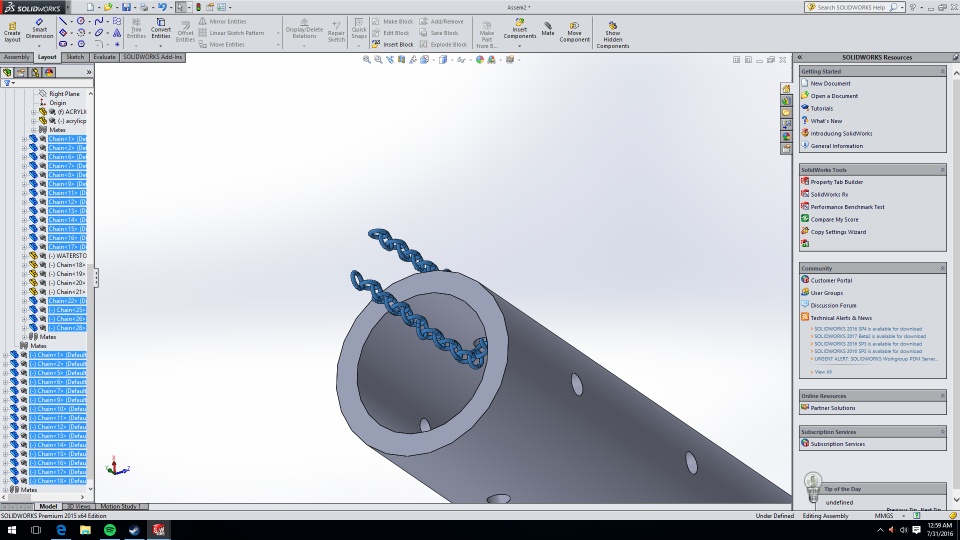The image size is (960, 540).
Task: Open Edit Appearance color icon in view toolbar
Action: pyautogui.click(x=479, y=59)
